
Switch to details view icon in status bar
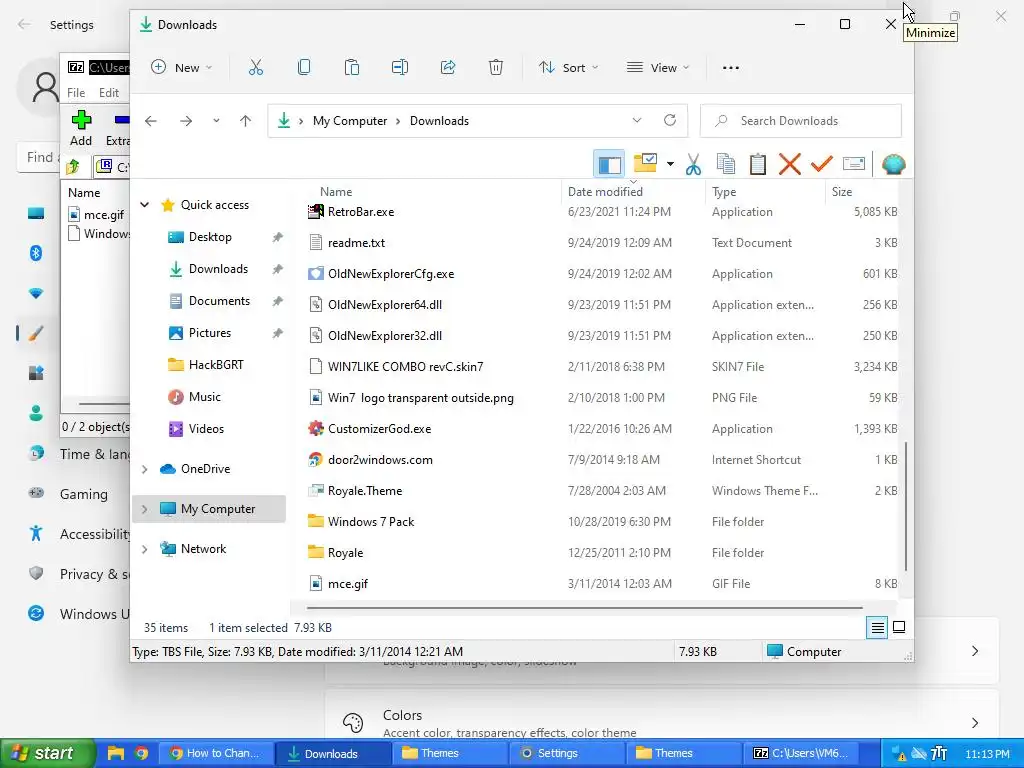[x=877, y=628]
